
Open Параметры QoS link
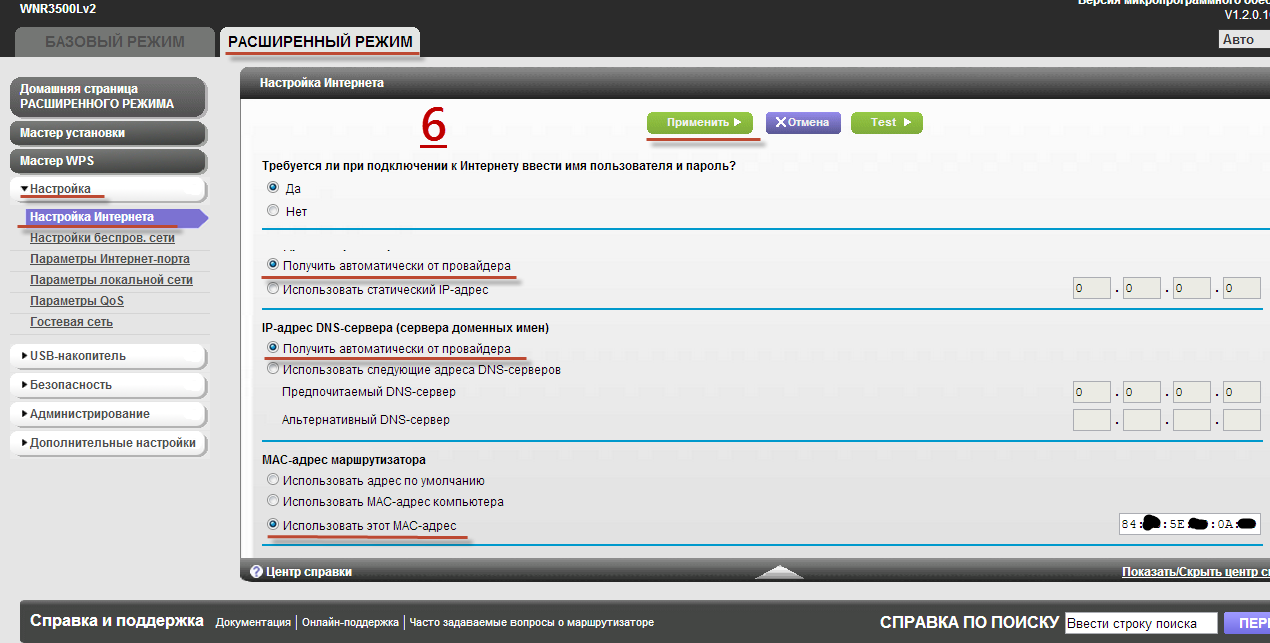click(x=77, y=301)
